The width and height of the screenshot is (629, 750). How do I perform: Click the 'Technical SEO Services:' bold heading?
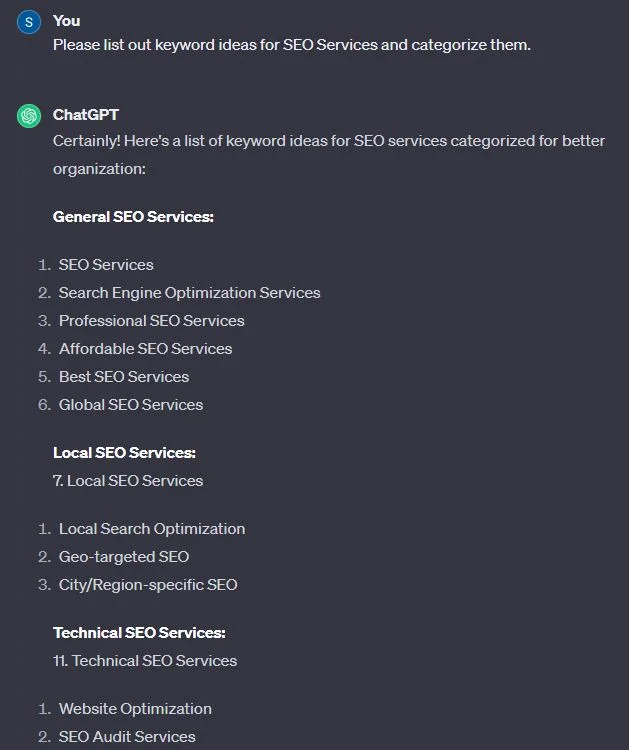[139, 633]
